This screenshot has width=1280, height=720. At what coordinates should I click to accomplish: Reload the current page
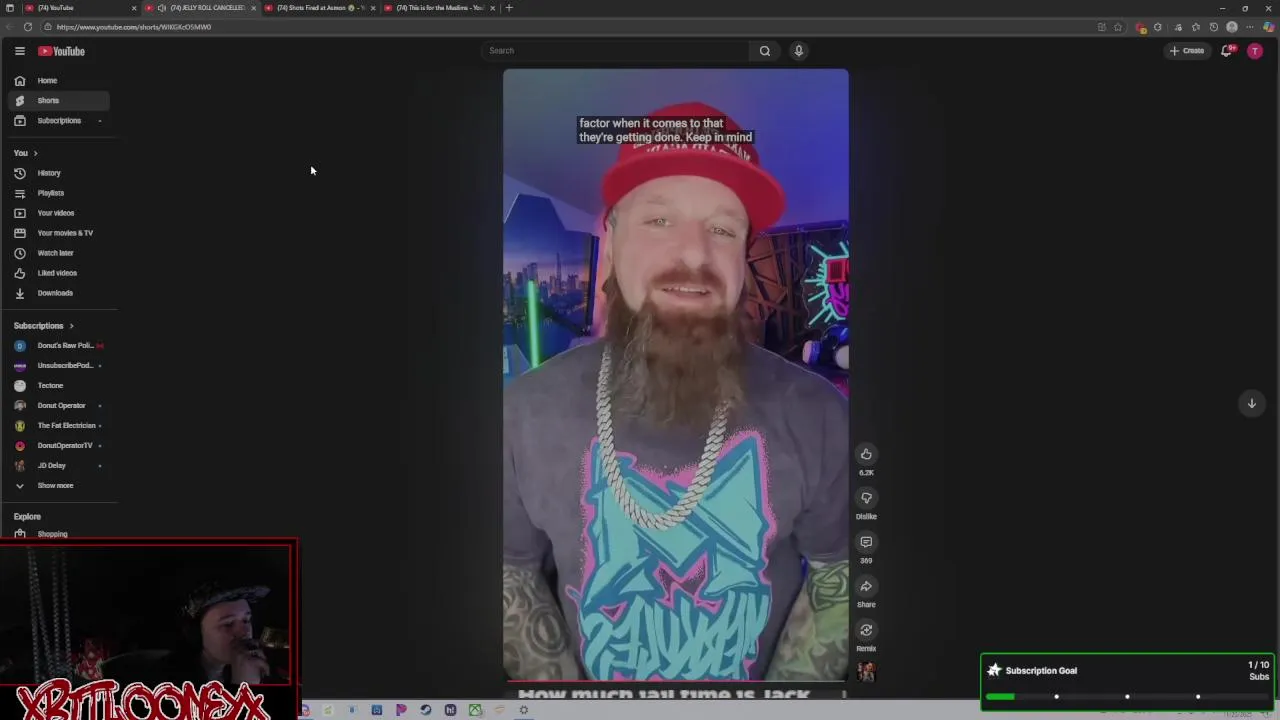pos(28,27)
